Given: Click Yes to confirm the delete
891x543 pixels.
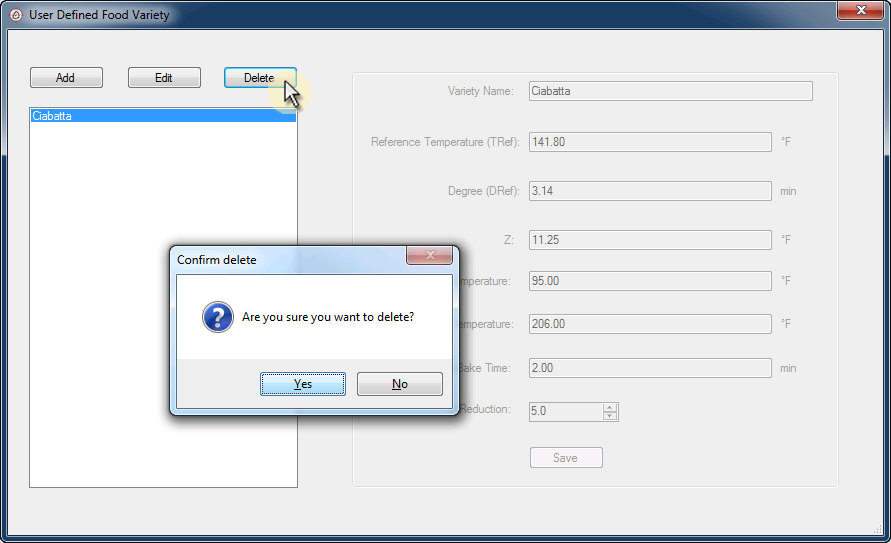Looking at the screenshot, I should coord(303,384).
